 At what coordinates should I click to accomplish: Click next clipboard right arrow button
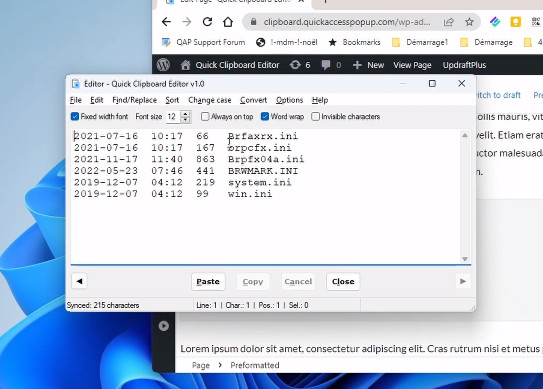(463, 281)
